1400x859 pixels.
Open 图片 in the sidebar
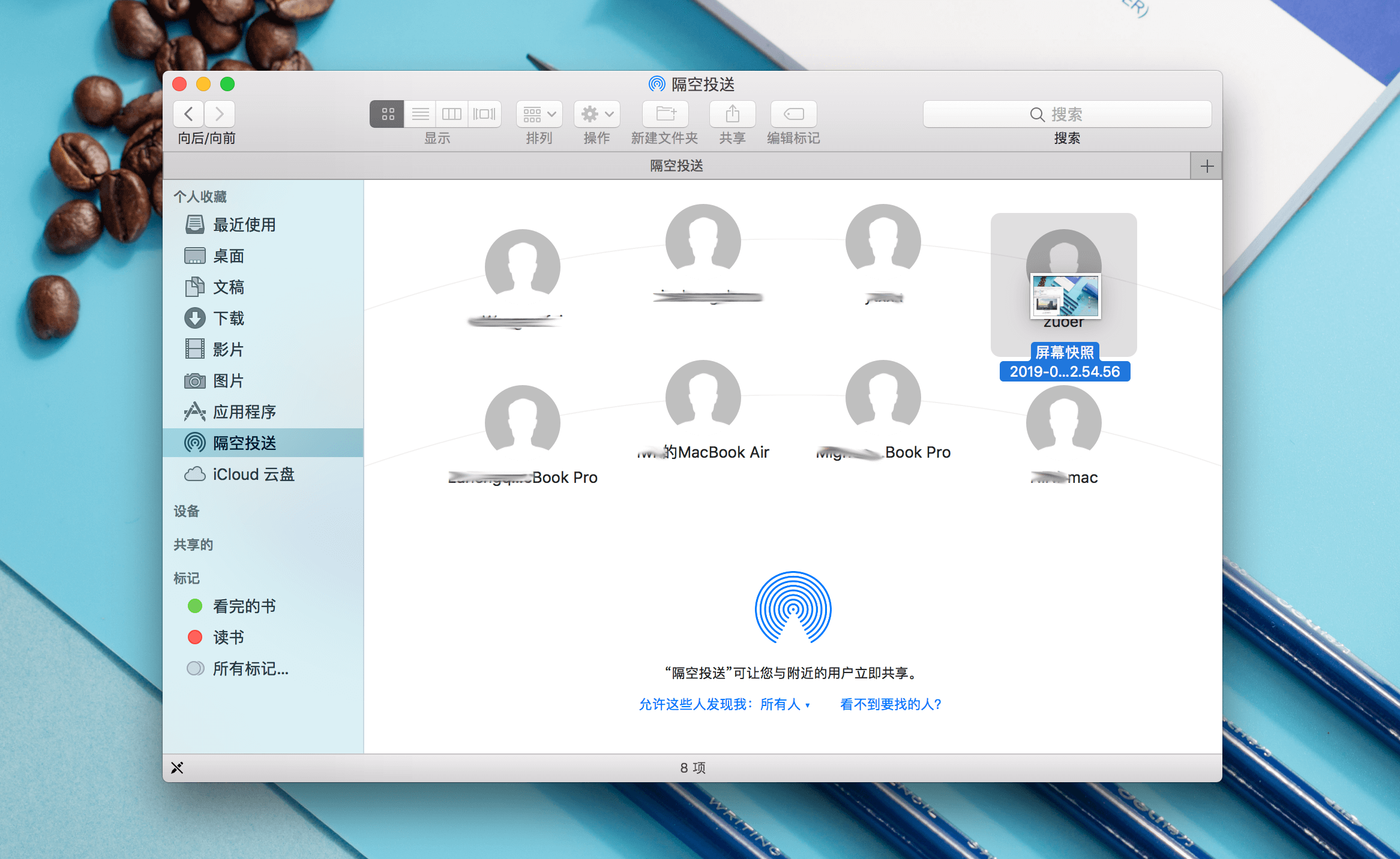(263, 381)
